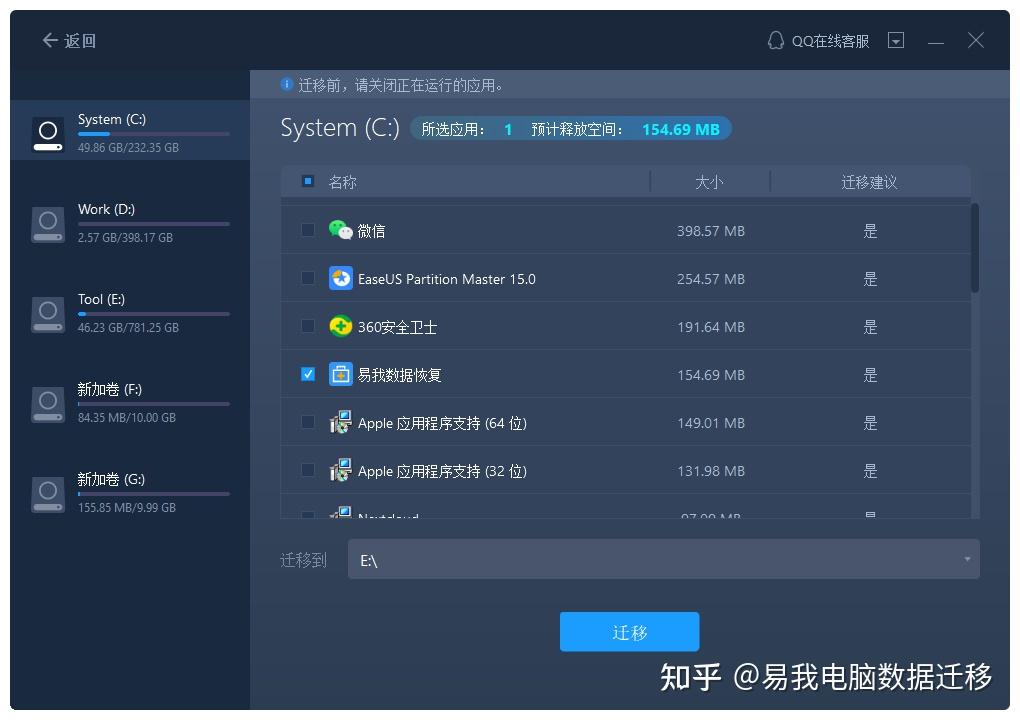Select Work (D:) drive in sidebar
Image resolution: width=1020 pixels, height=720 pixels.
coord(130,223)
